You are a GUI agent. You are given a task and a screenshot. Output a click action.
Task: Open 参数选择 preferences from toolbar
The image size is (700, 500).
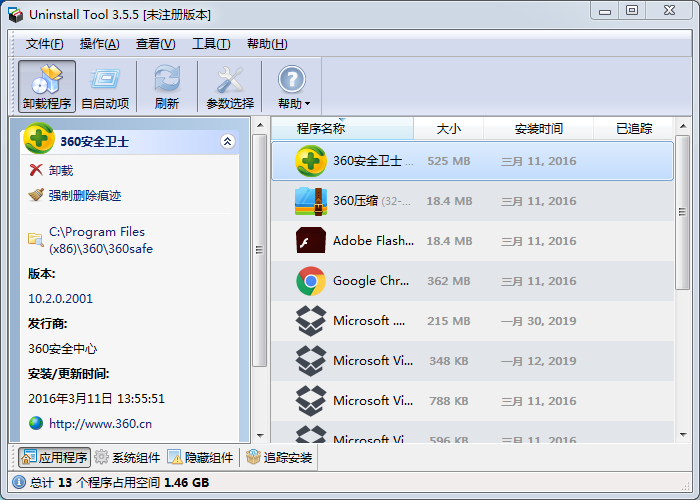(x=230, y=86)
